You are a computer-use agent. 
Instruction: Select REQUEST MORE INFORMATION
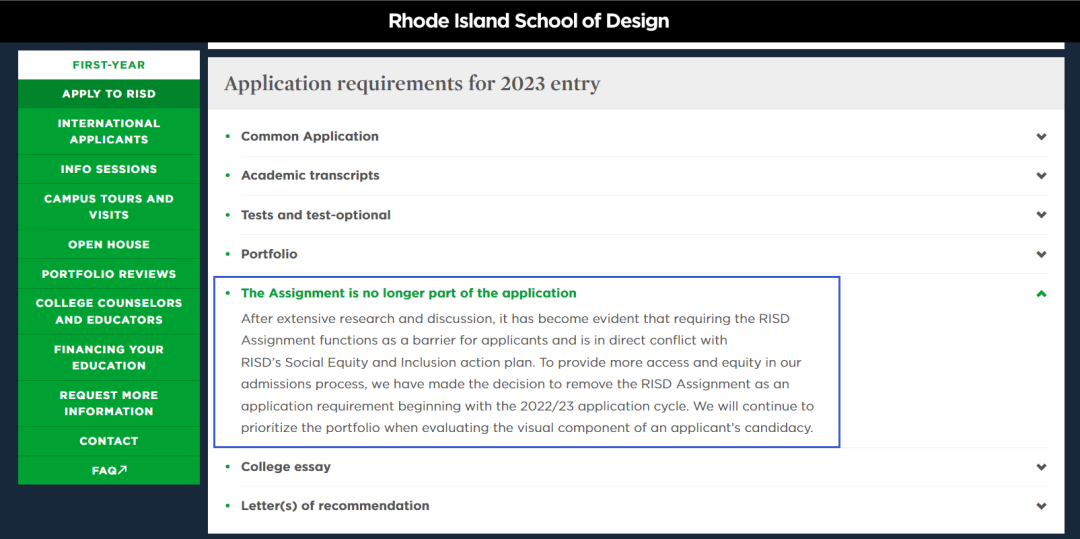(x=109, y=403)
